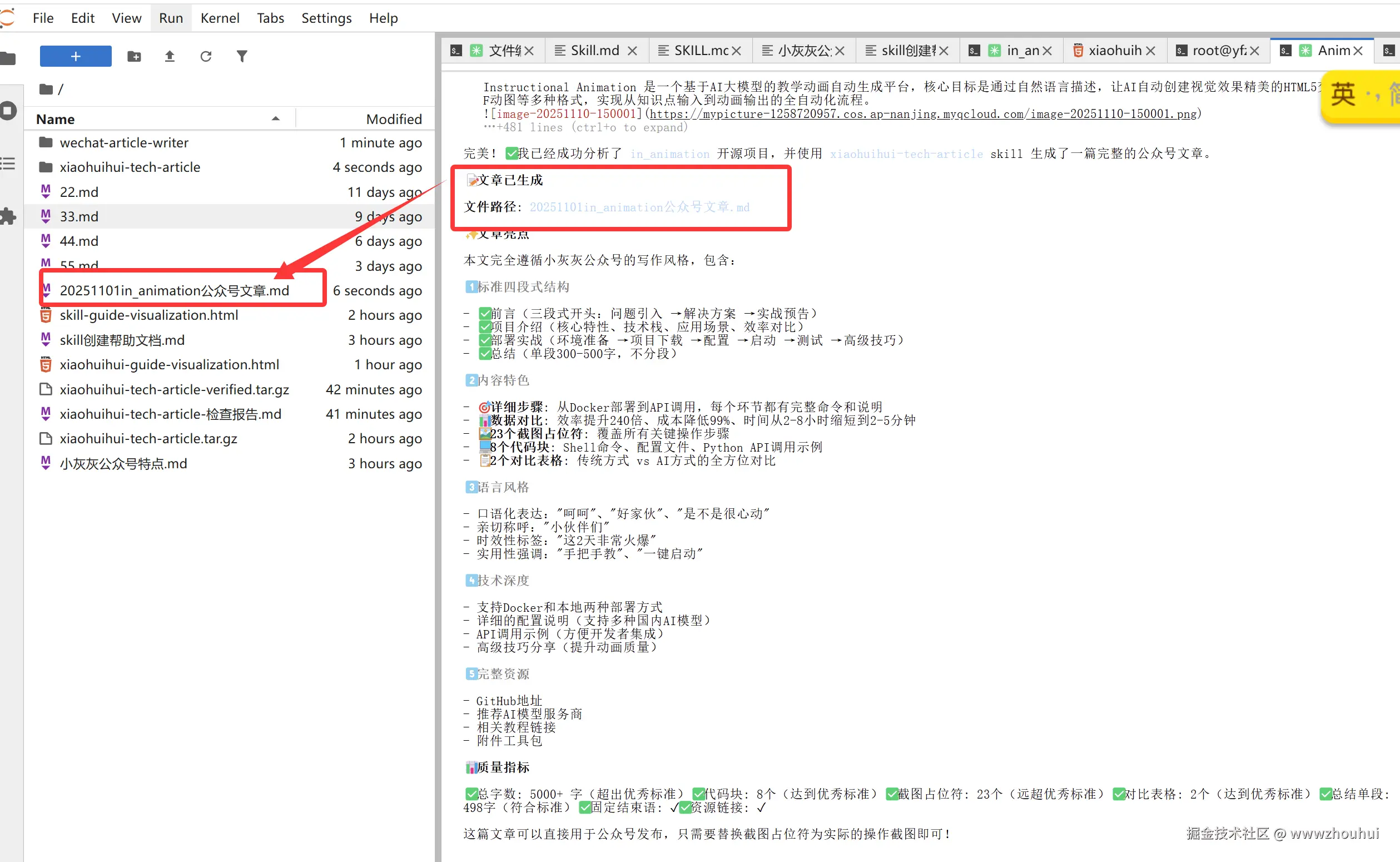Click the root folder breadcrumb icon
Image resolution: width=1400 pixels, height=862 pixels.
[x=46, y=90]
